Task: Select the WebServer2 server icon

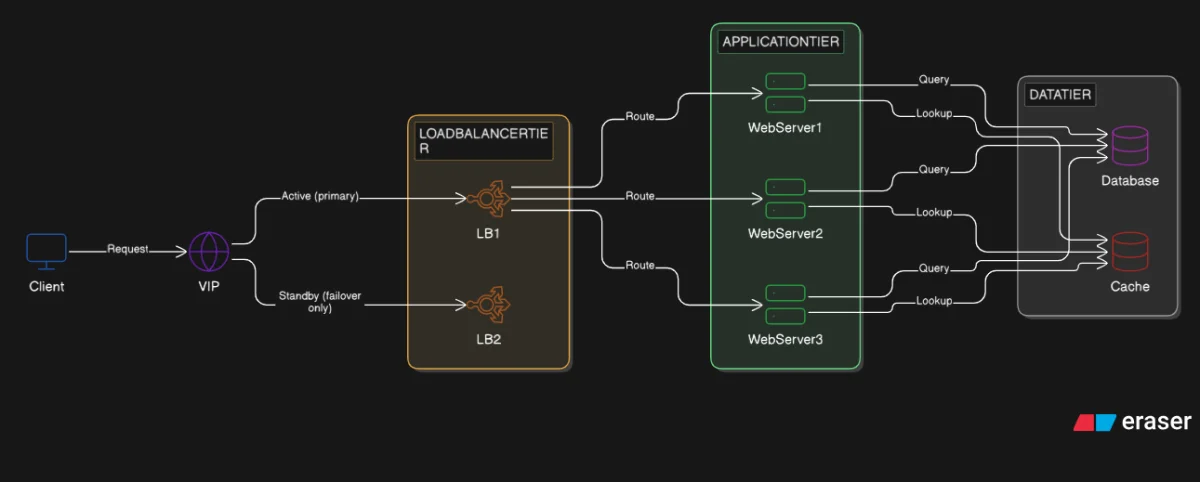Action: 785,198
